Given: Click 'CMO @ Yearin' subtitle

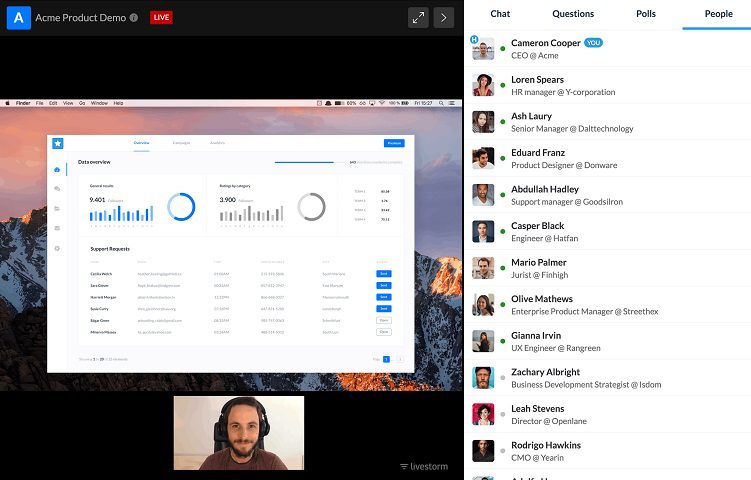Looking at the screenshot, I should click(537, 457).
